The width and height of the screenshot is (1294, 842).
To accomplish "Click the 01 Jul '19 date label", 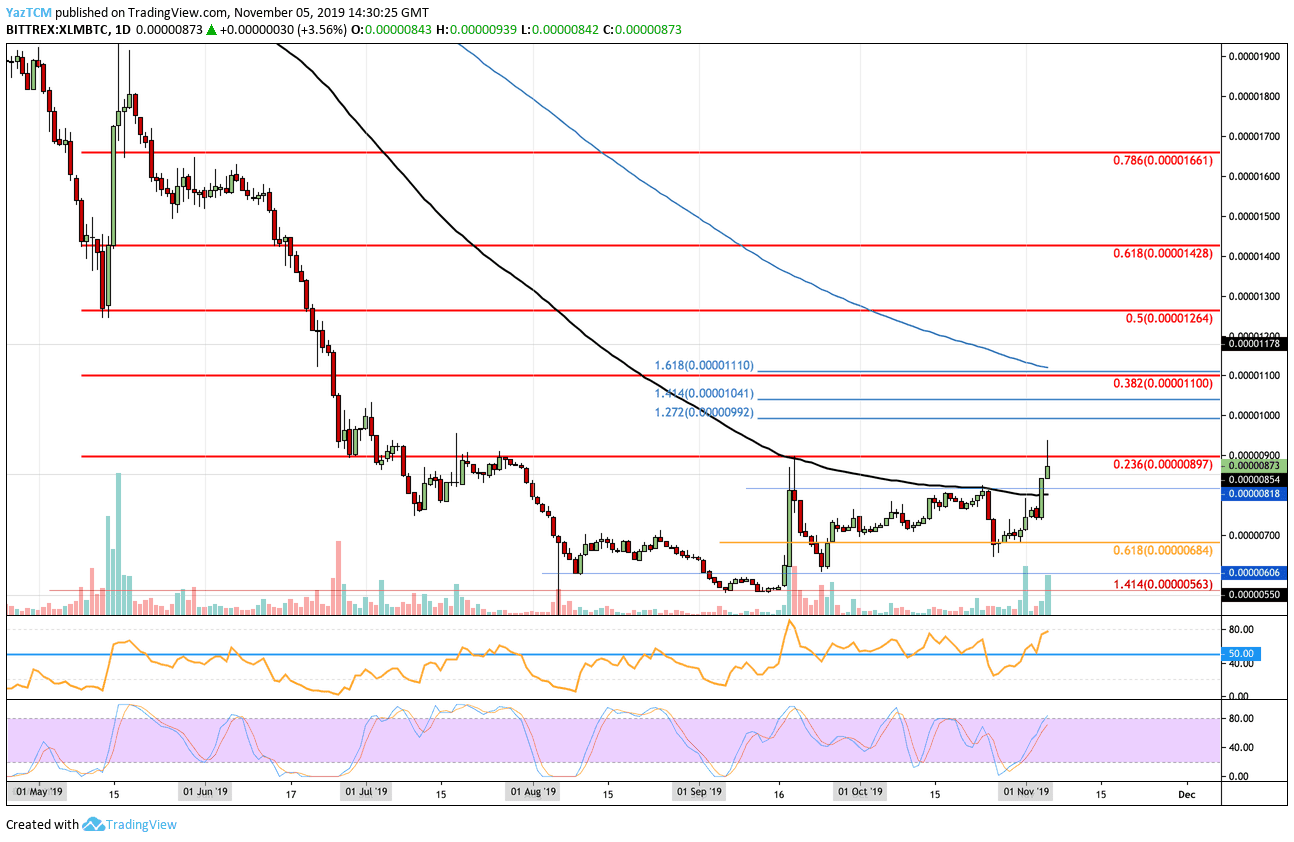I will click(x=366, y=792).
